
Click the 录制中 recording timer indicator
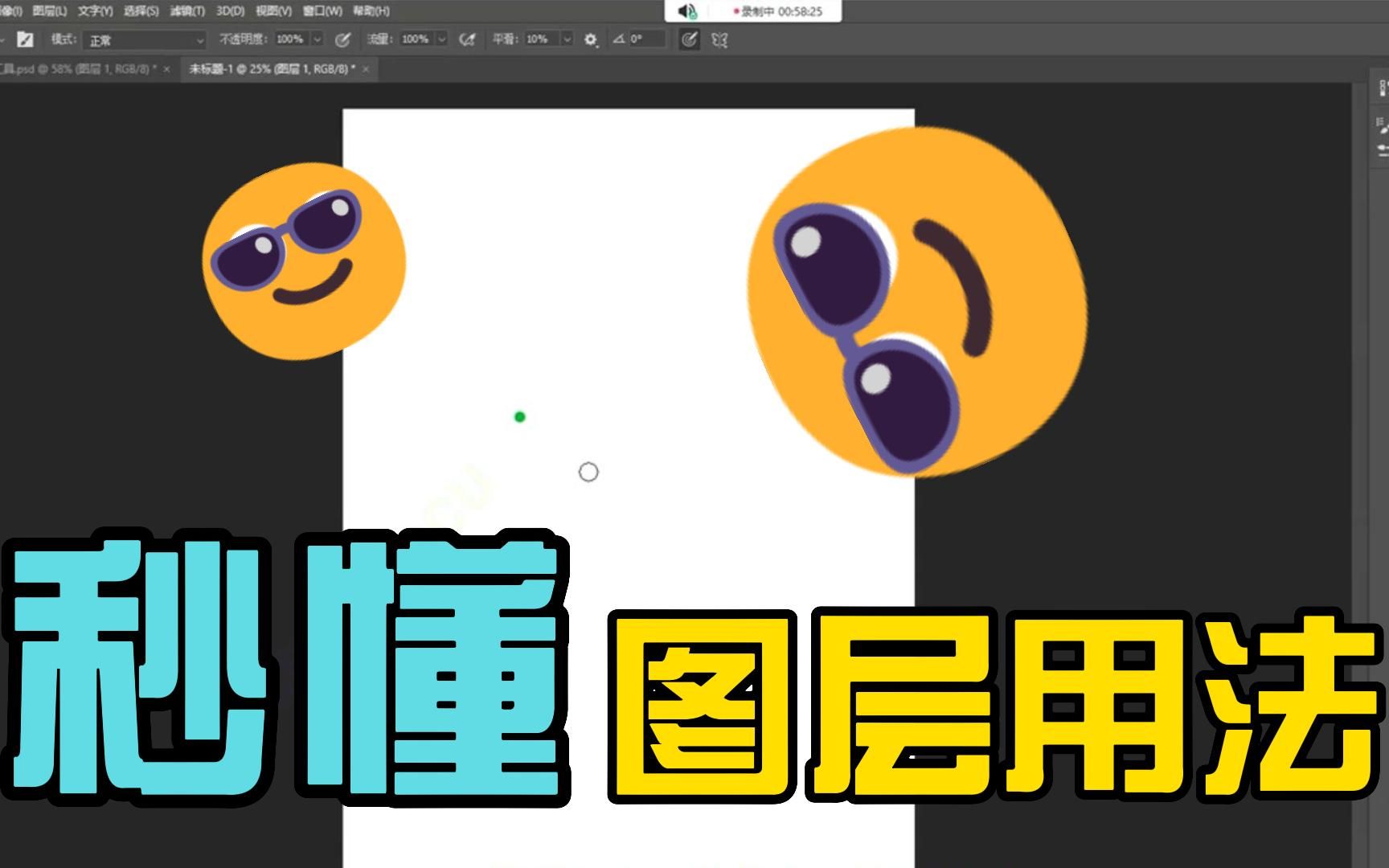778,12
